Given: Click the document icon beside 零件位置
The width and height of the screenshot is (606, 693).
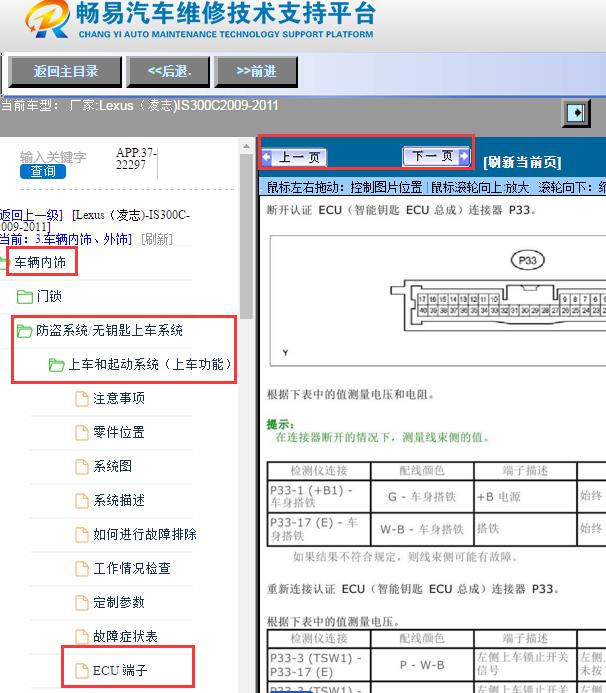Looking at the screenshot, I should [x=82, y=433].
